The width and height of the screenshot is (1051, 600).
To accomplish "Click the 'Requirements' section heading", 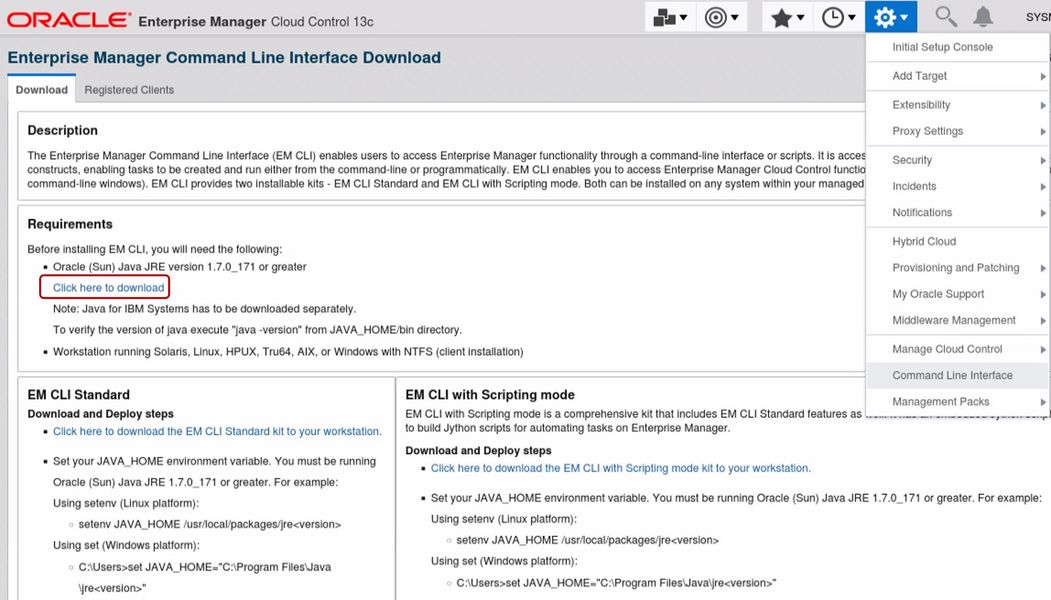I will [x=70, y=224].
